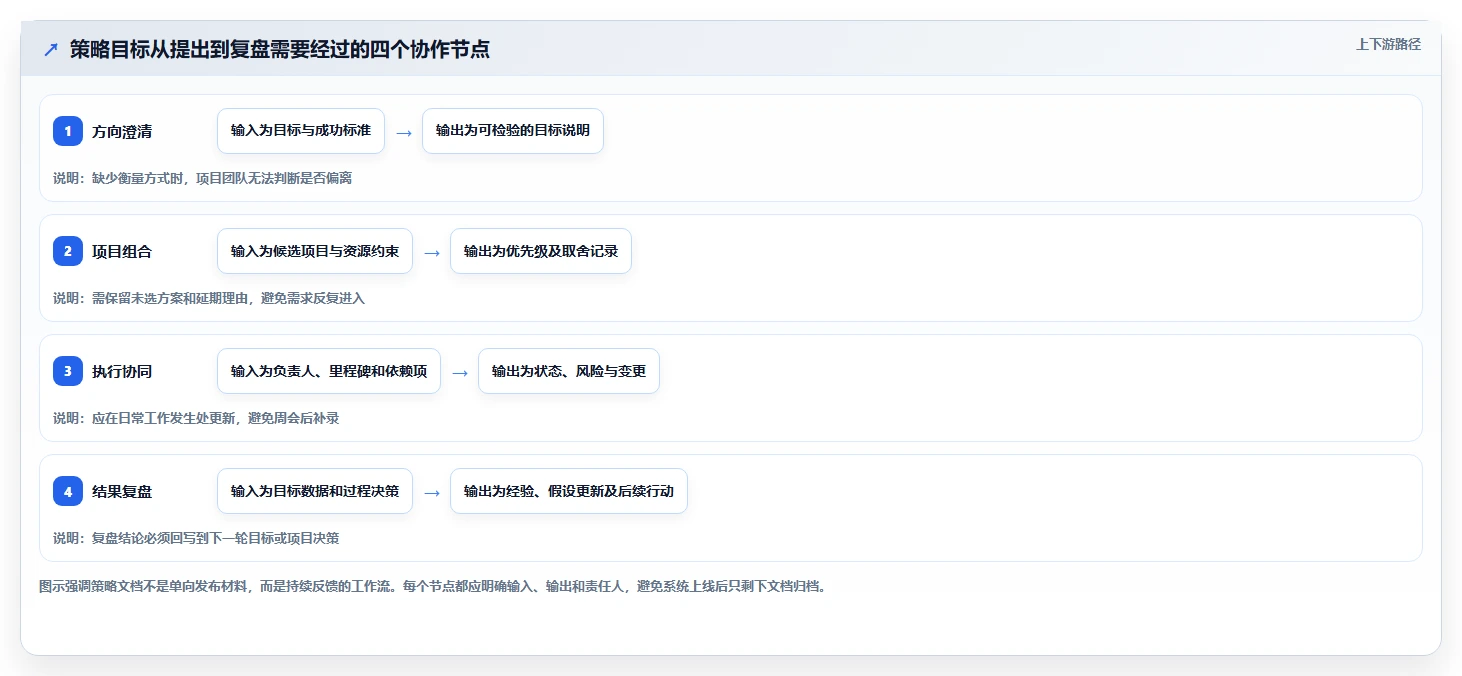Click the 输入为负责人、里程碑和依赖项 box
The image size is (1462, 676).
[x=329, y=371]
